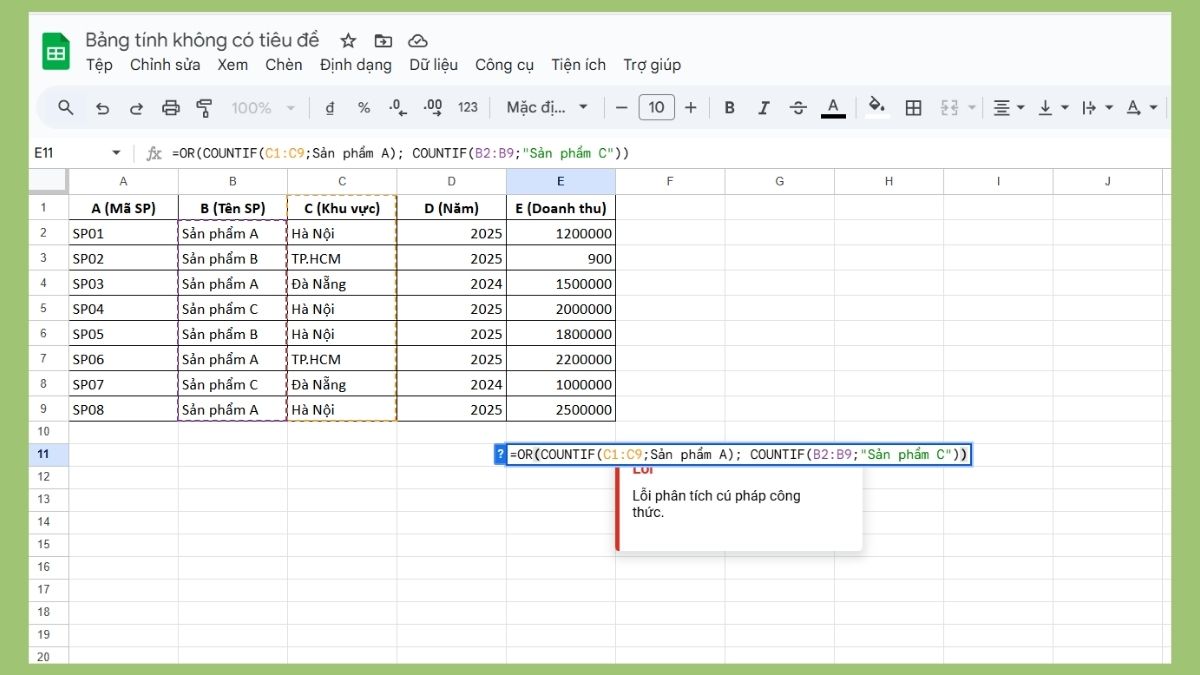Open the Fill color picker
The height and width of the screenshot is (675, 1200).
click(x=877, y=107)
